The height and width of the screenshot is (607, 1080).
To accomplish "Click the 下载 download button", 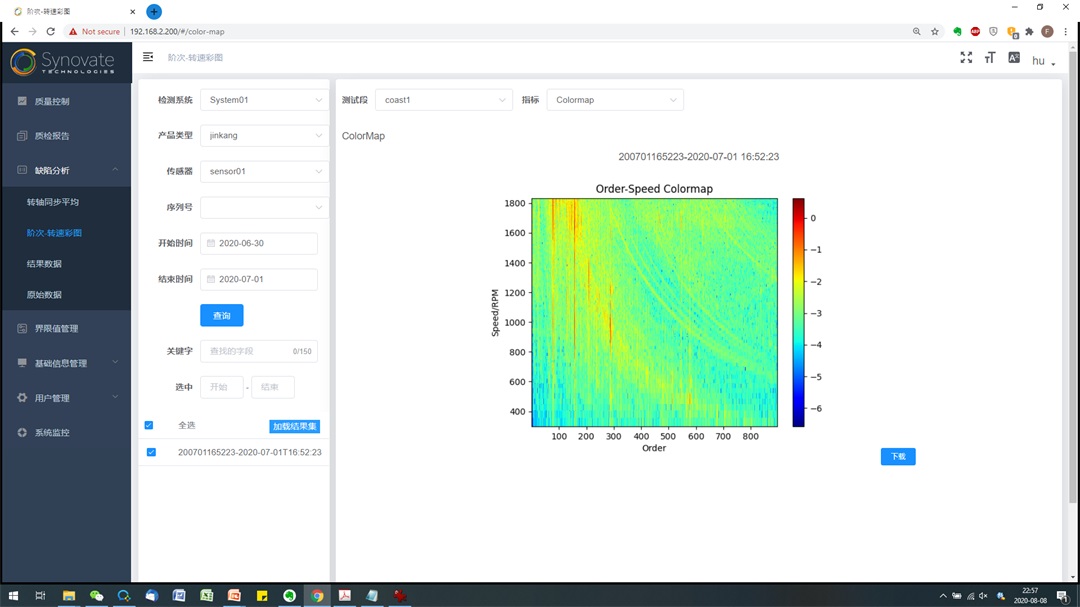I will click(898, 457).
